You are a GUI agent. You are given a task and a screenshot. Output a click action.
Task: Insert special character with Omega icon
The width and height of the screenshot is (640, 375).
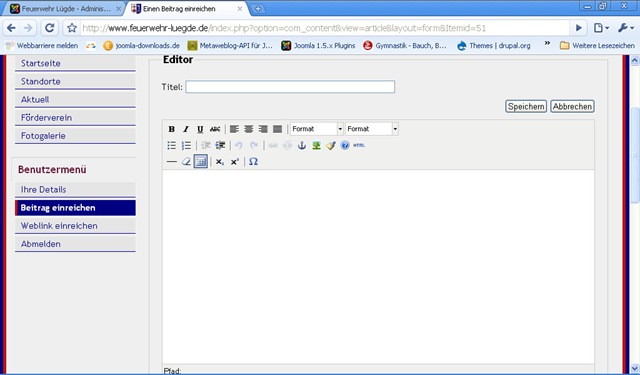click(x=253, y=162)
